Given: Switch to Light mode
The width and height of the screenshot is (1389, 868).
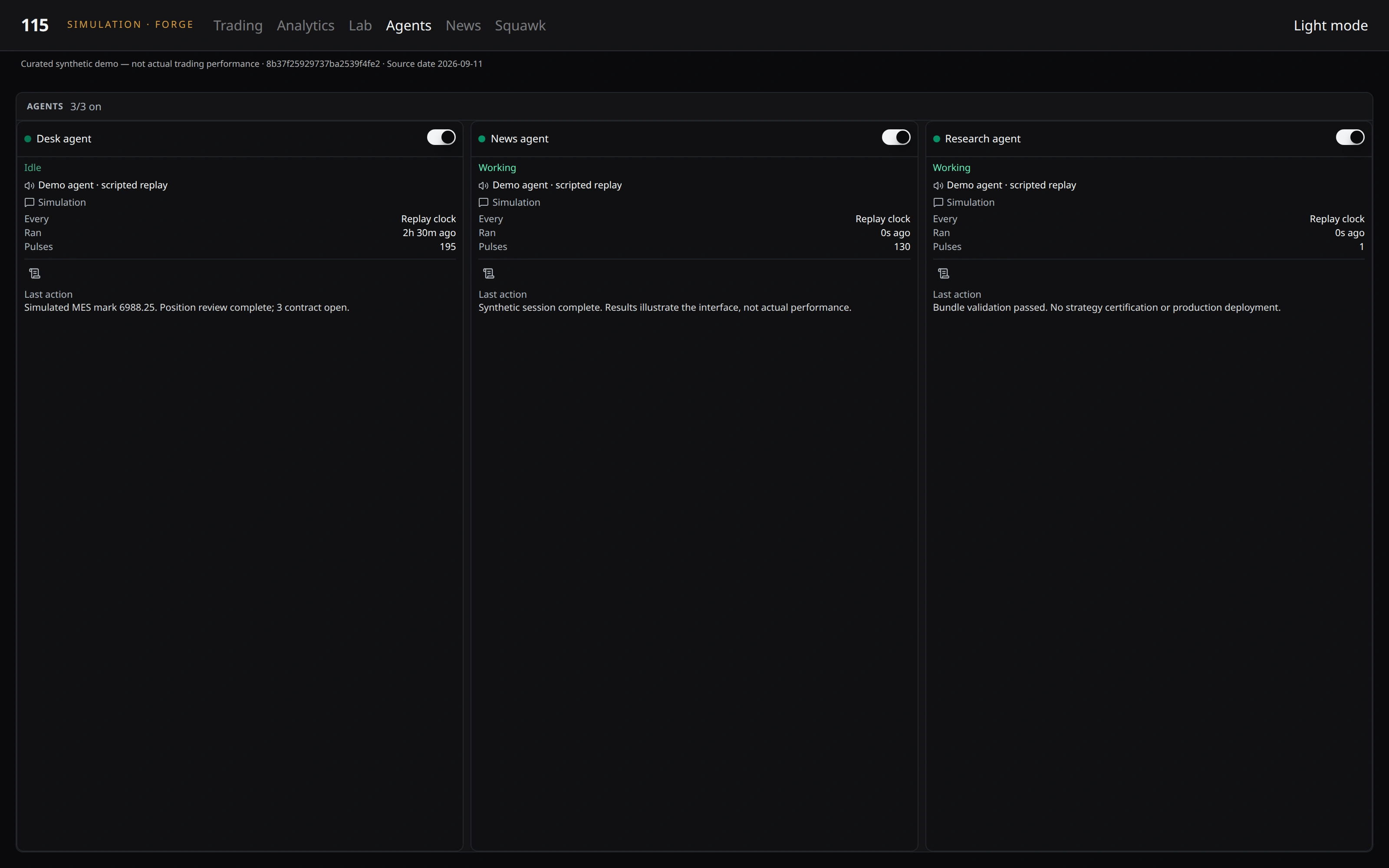Looking at the screenshot, I should pyautogui.click(x=1330, y=25).
